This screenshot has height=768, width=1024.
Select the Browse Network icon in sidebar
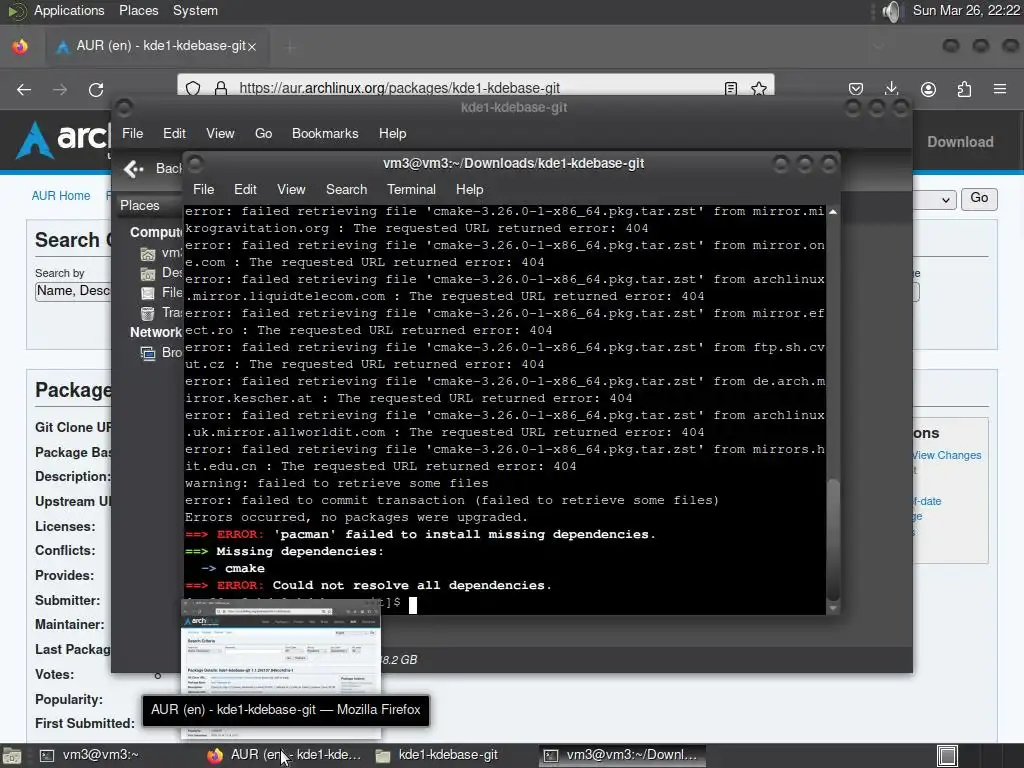(x=148, y=353)
